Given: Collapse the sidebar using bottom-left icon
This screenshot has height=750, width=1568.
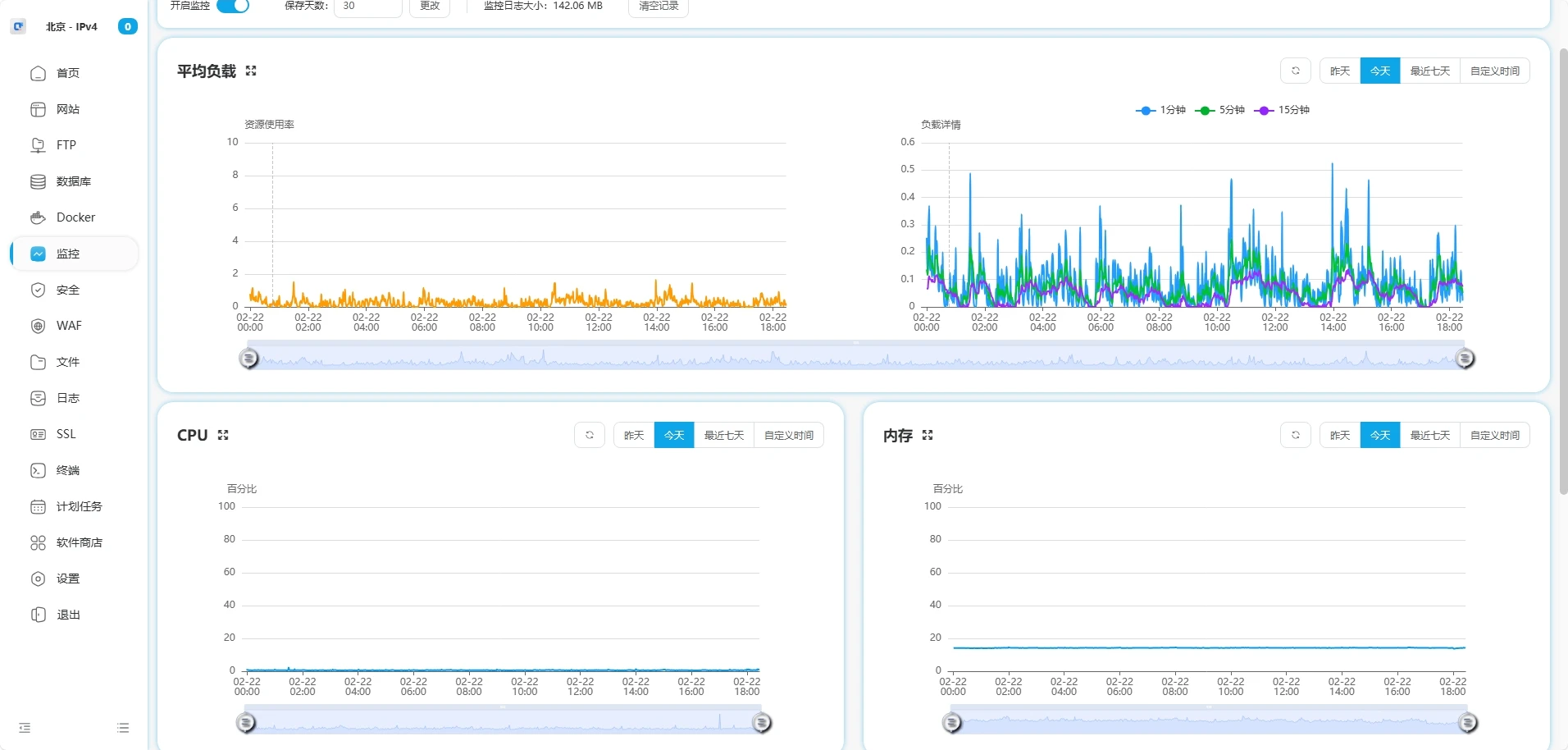Looking at the screenshot, I should pos(25,728).
